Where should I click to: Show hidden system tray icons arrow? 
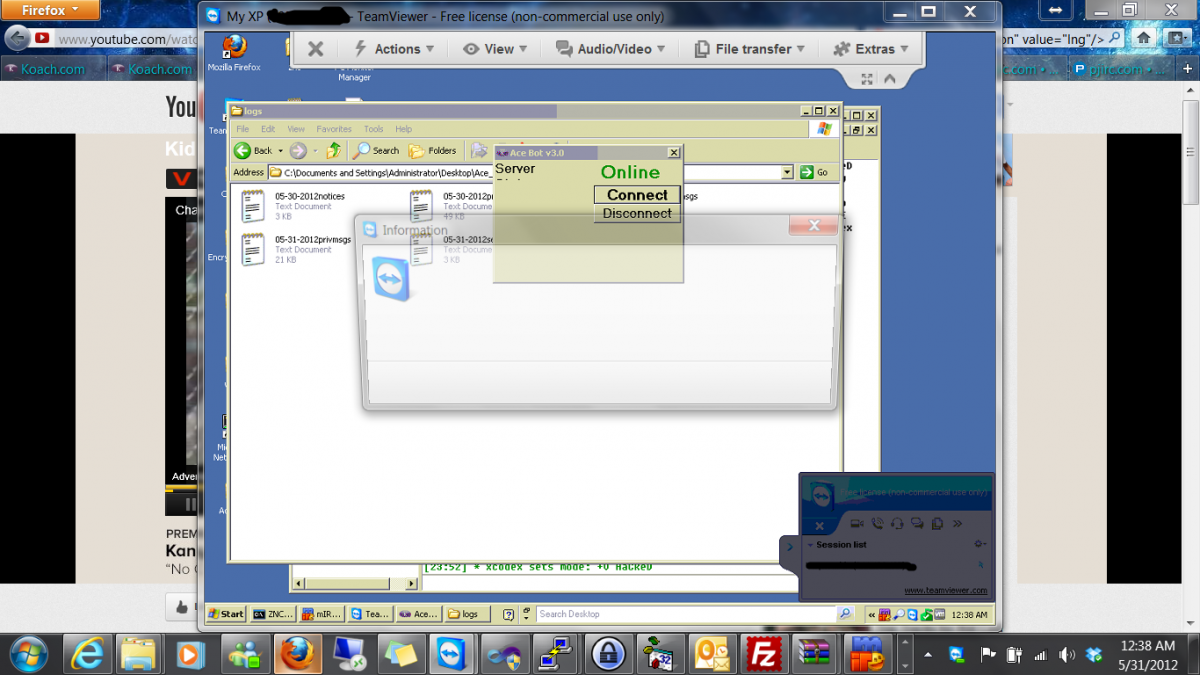pos(927,655)
